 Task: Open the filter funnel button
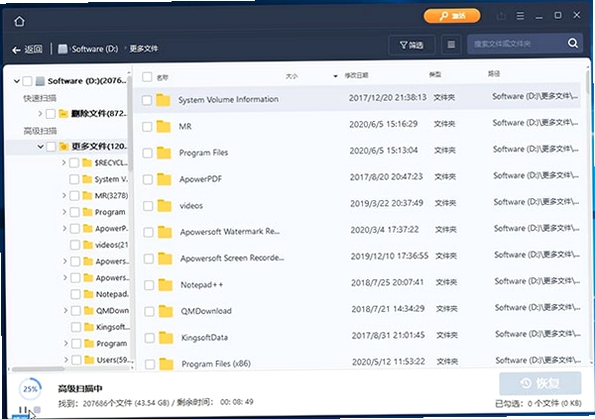[x=411, y=45]
